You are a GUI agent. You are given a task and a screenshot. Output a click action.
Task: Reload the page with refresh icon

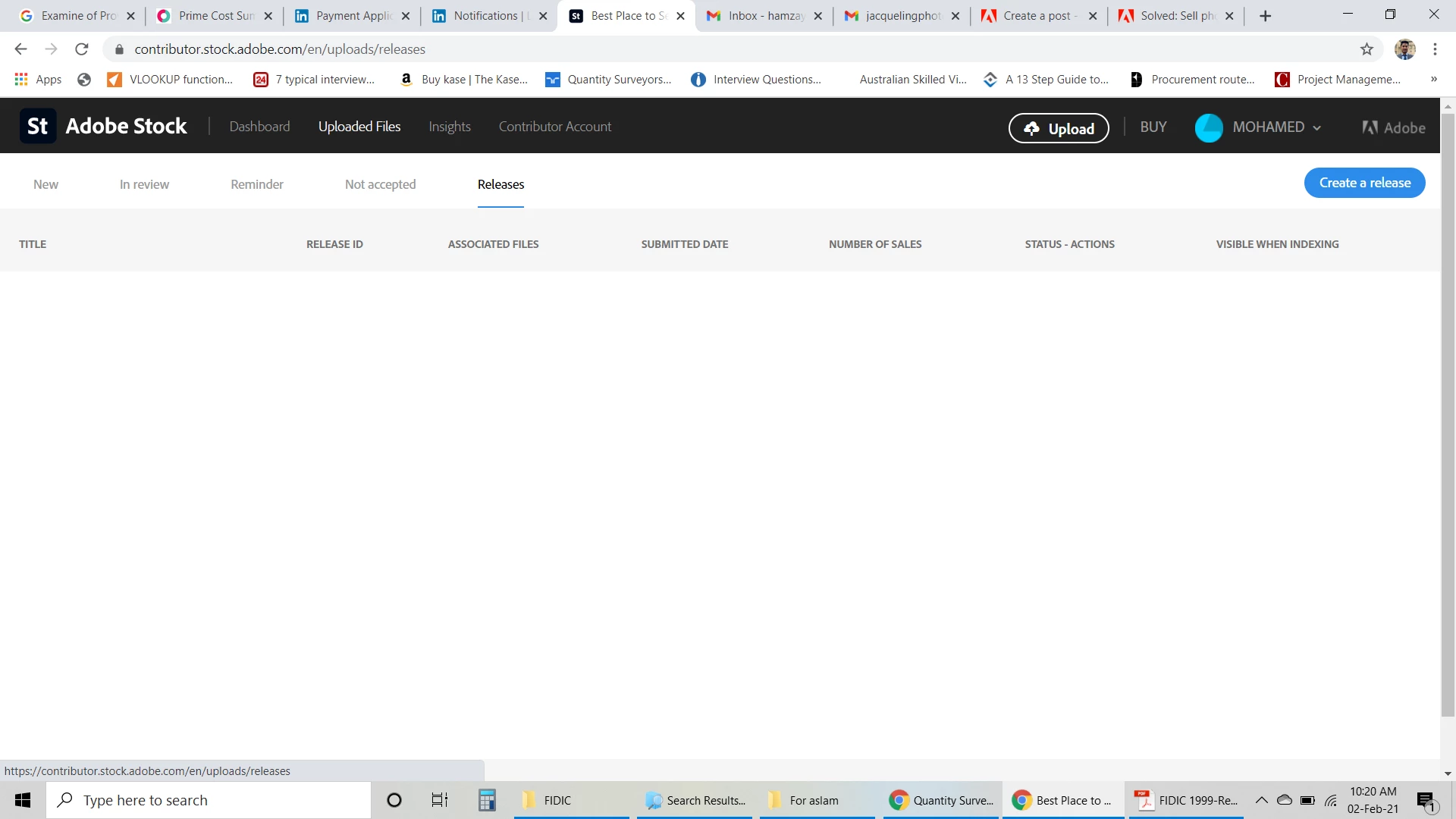tap(82, 49)
